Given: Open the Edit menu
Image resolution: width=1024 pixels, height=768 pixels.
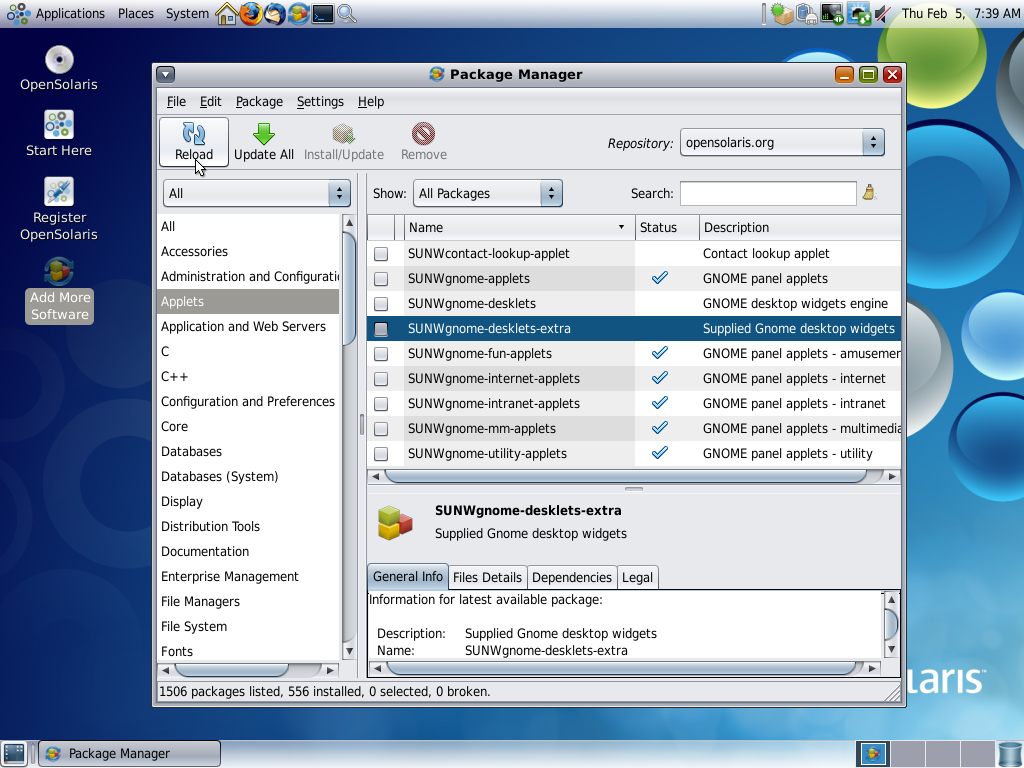Looking at the screenshot, I should 210,101.
